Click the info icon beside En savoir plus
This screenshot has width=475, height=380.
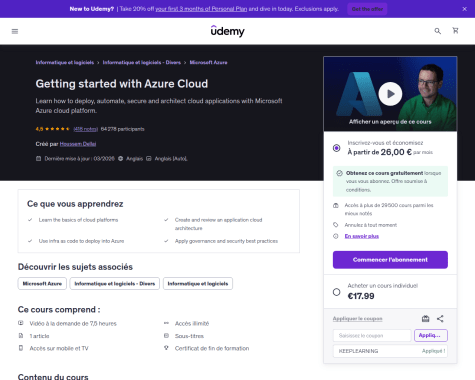[336, 236]
